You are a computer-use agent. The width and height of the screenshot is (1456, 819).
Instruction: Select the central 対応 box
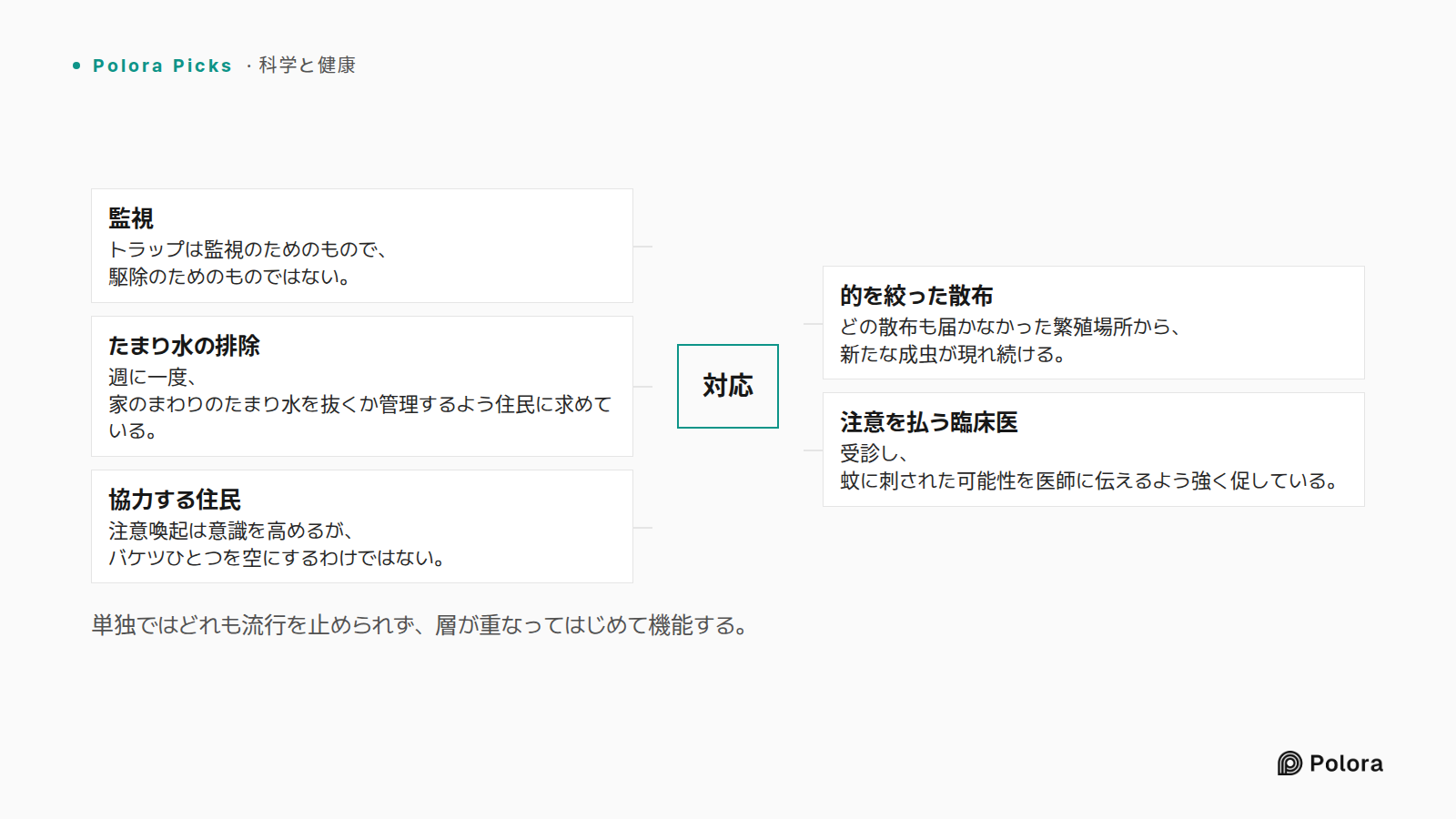pyautogui.click(x=728, y=386)
